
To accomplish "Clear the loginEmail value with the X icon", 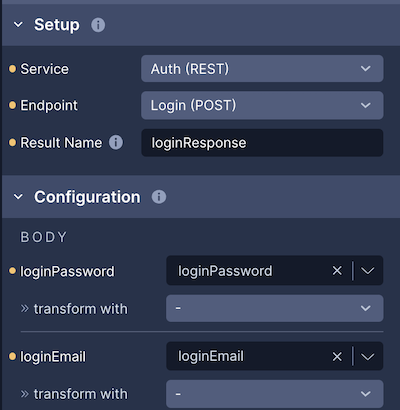I will (x=337, y=357).
